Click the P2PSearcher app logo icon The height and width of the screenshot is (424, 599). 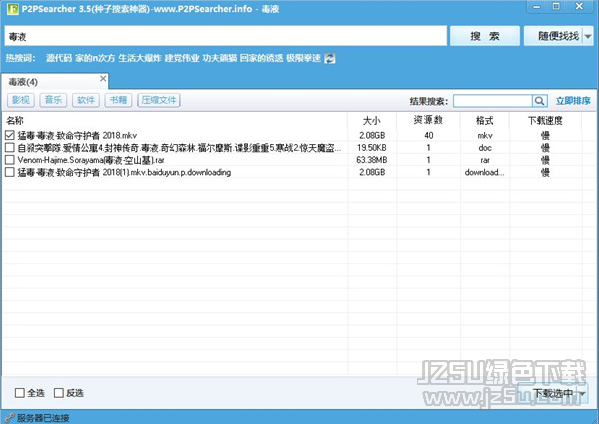point(12,8)
